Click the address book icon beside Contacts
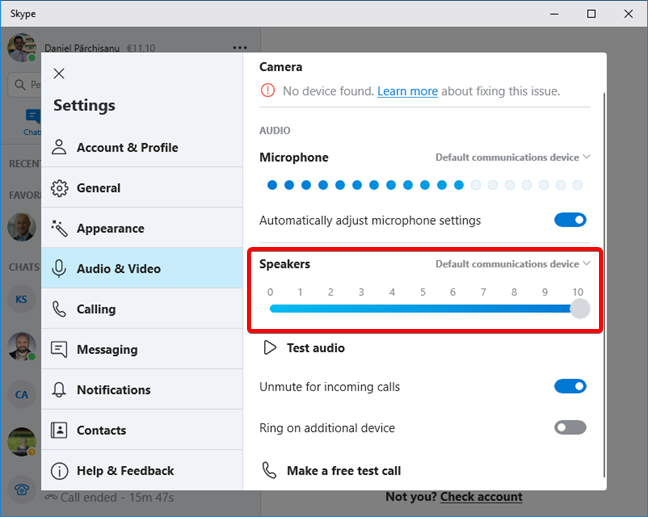 pos(59,430)
